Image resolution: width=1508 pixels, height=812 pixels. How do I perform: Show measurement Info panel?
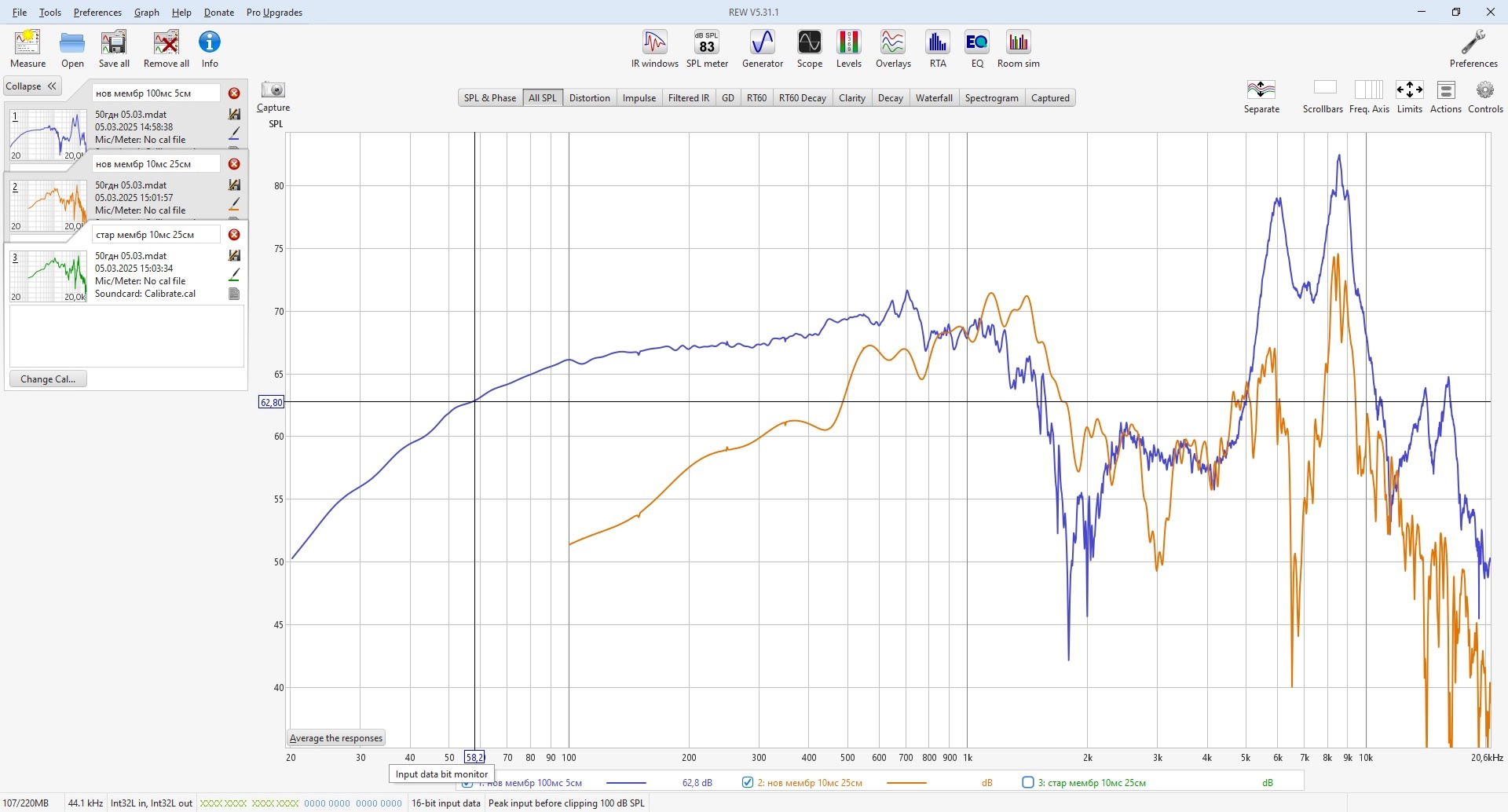click(x=210, y=49)
